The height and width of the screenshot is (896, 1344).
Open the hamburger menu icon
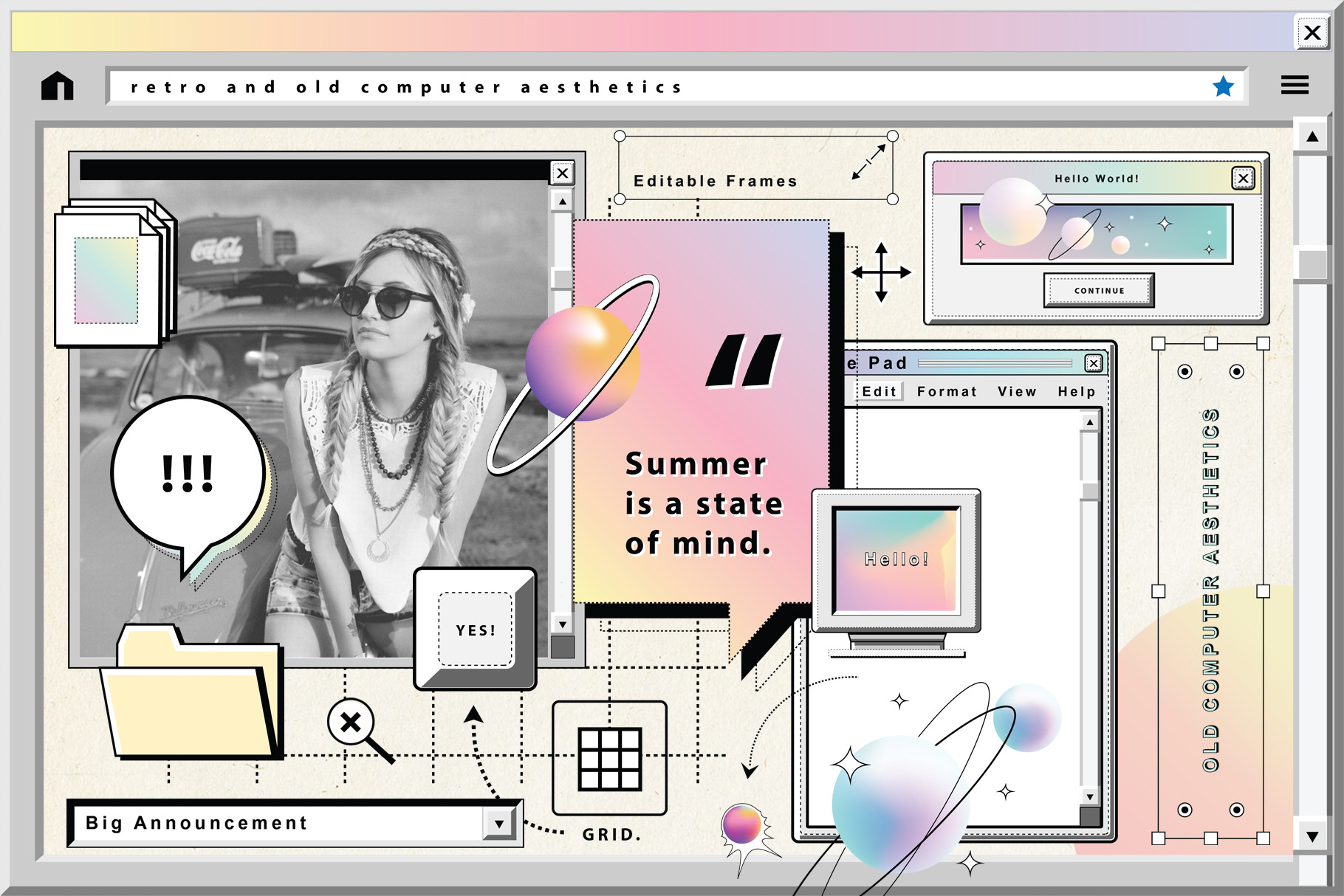1295,85
